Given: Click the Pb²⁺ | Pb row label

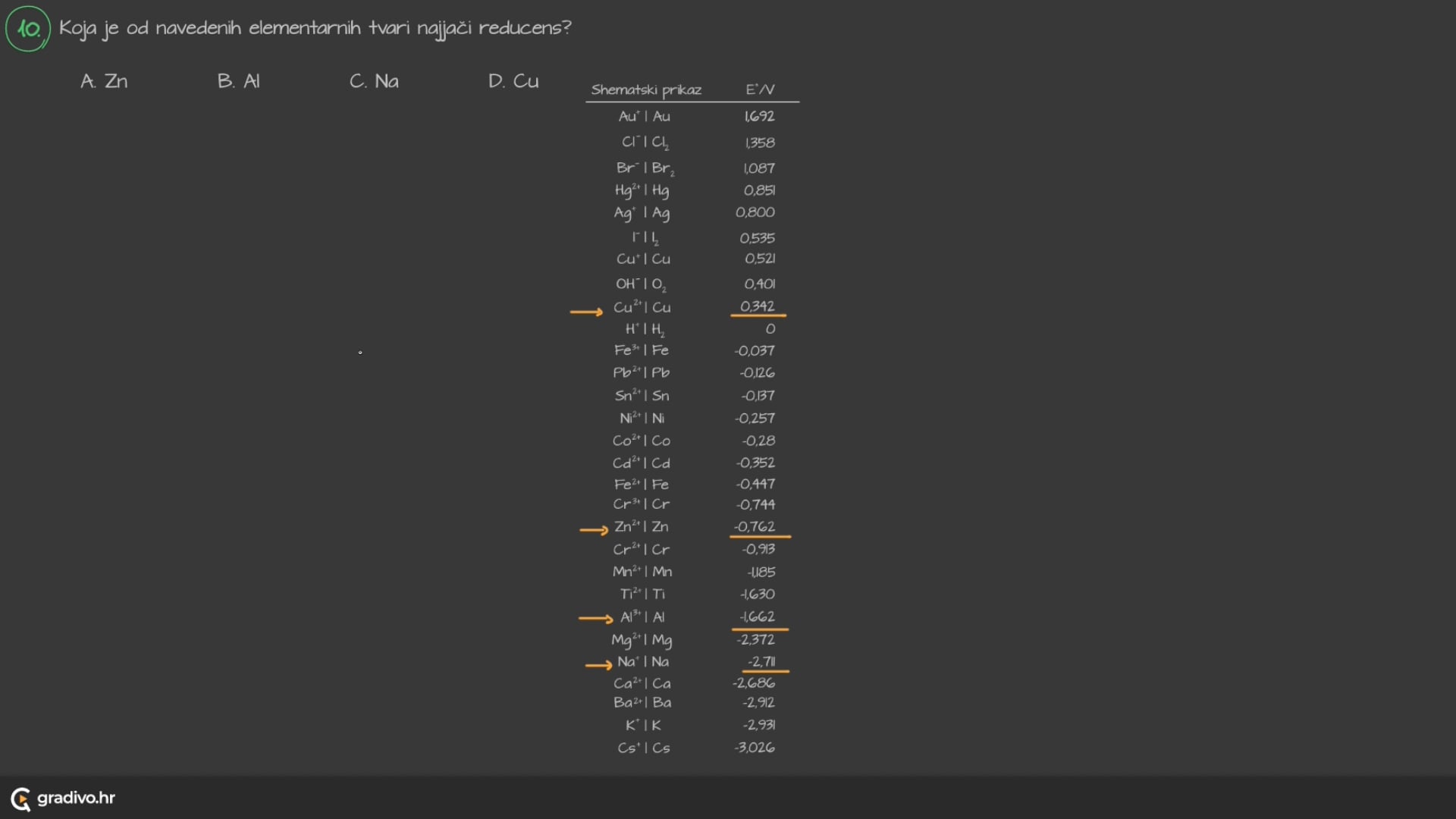Looking at the screenshot, I should click(642, 372).
